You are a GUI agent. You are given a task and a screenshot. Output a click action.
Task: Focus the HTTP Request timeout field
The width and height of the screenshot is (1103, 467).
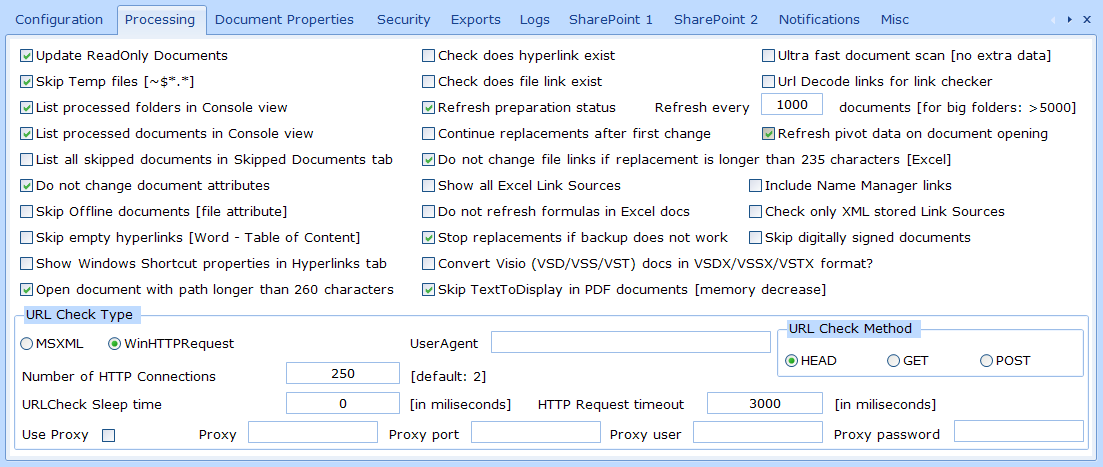pyautogui.click(x=764, y=403)
